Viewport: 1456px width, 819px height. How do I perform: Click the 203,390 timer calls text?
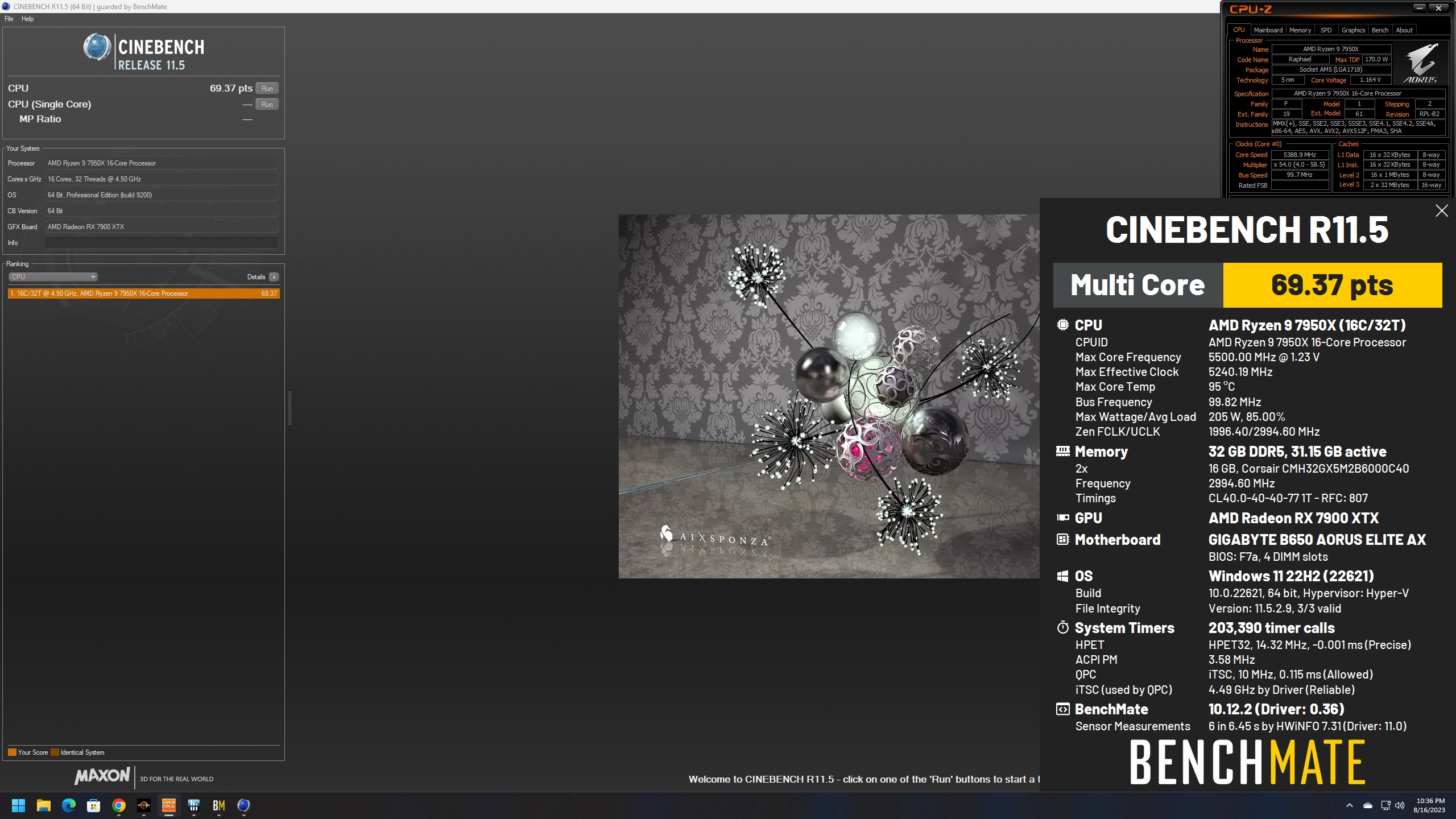point(1272,628)
